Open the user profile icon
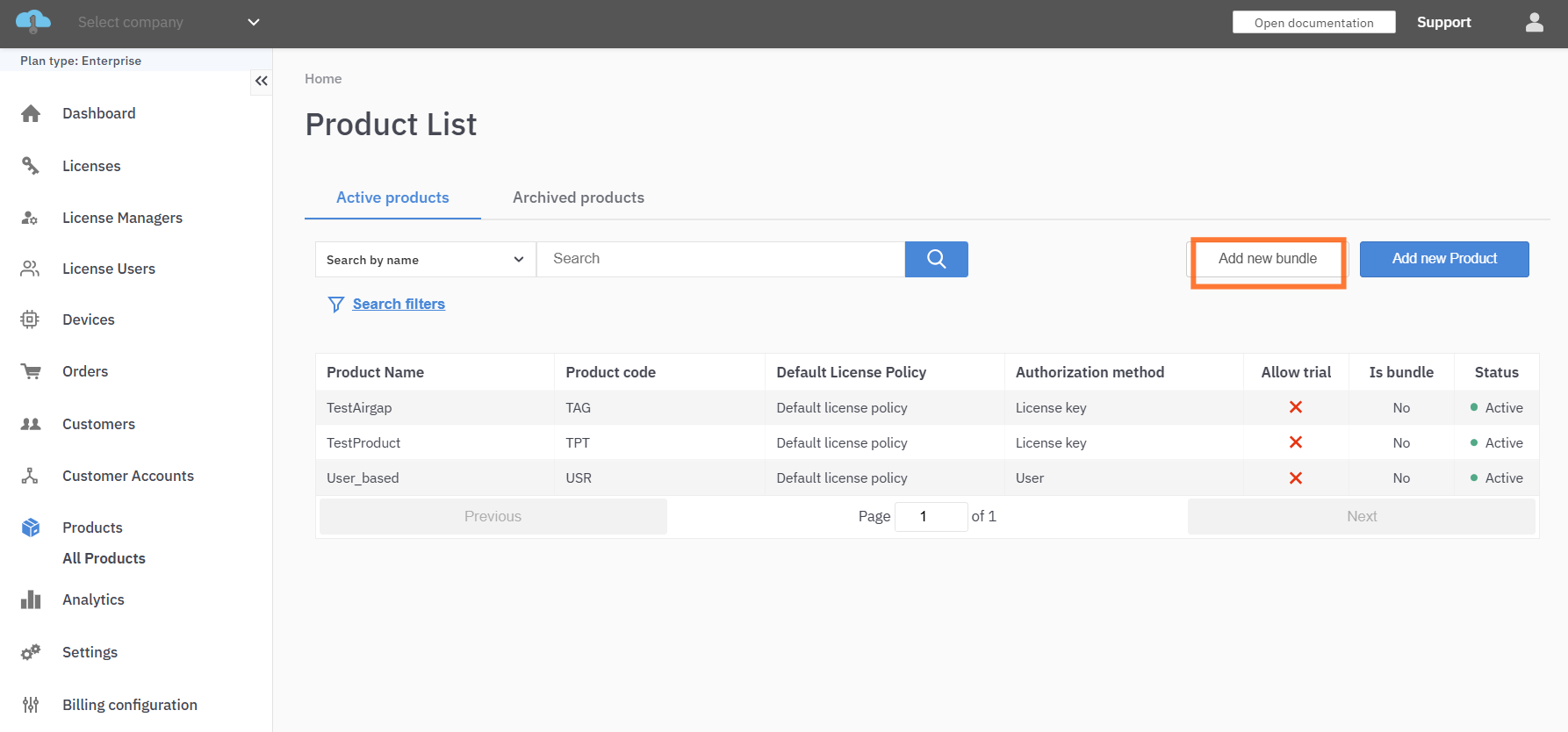 coord(1534,23)
